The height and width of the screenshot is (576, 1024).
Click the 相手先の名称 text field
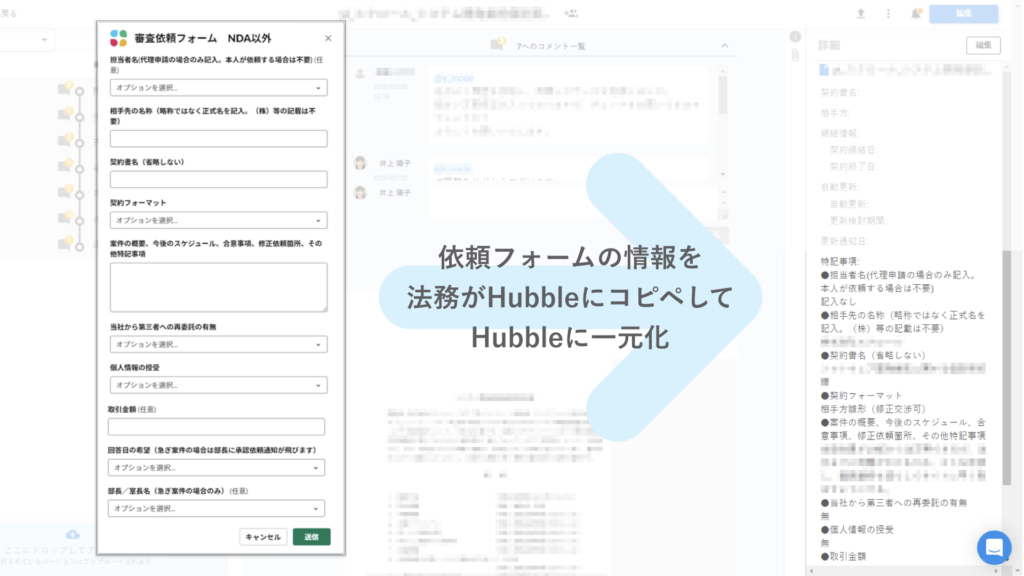click(218, 138)
